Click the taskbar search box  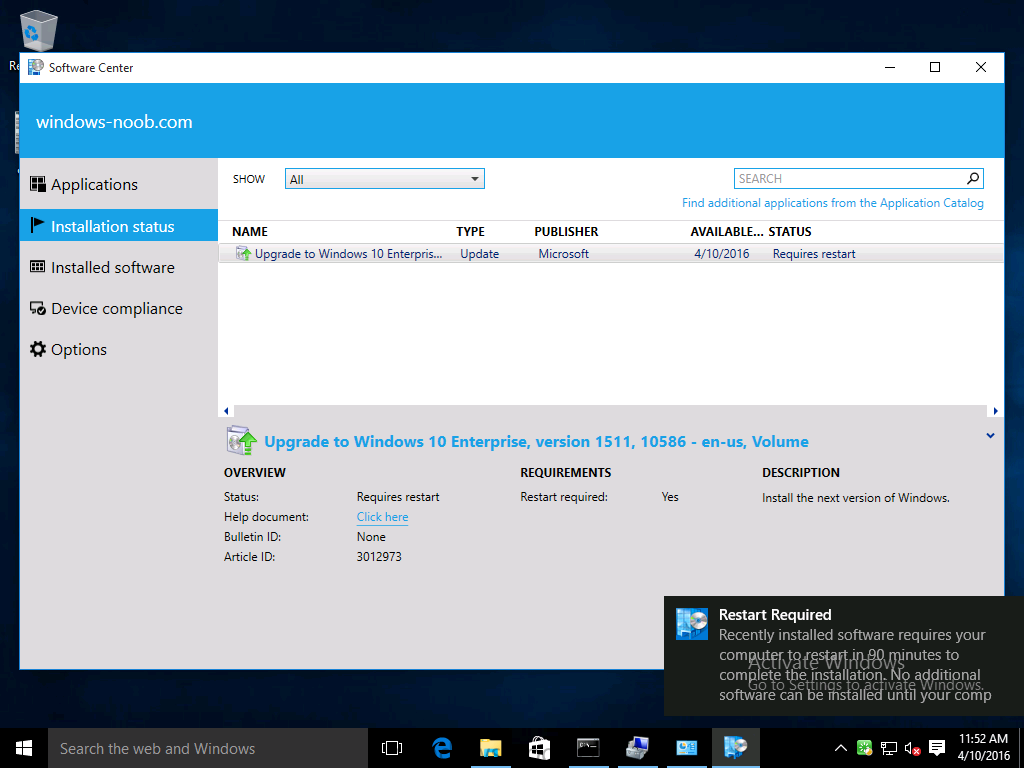tap(208, 748)
